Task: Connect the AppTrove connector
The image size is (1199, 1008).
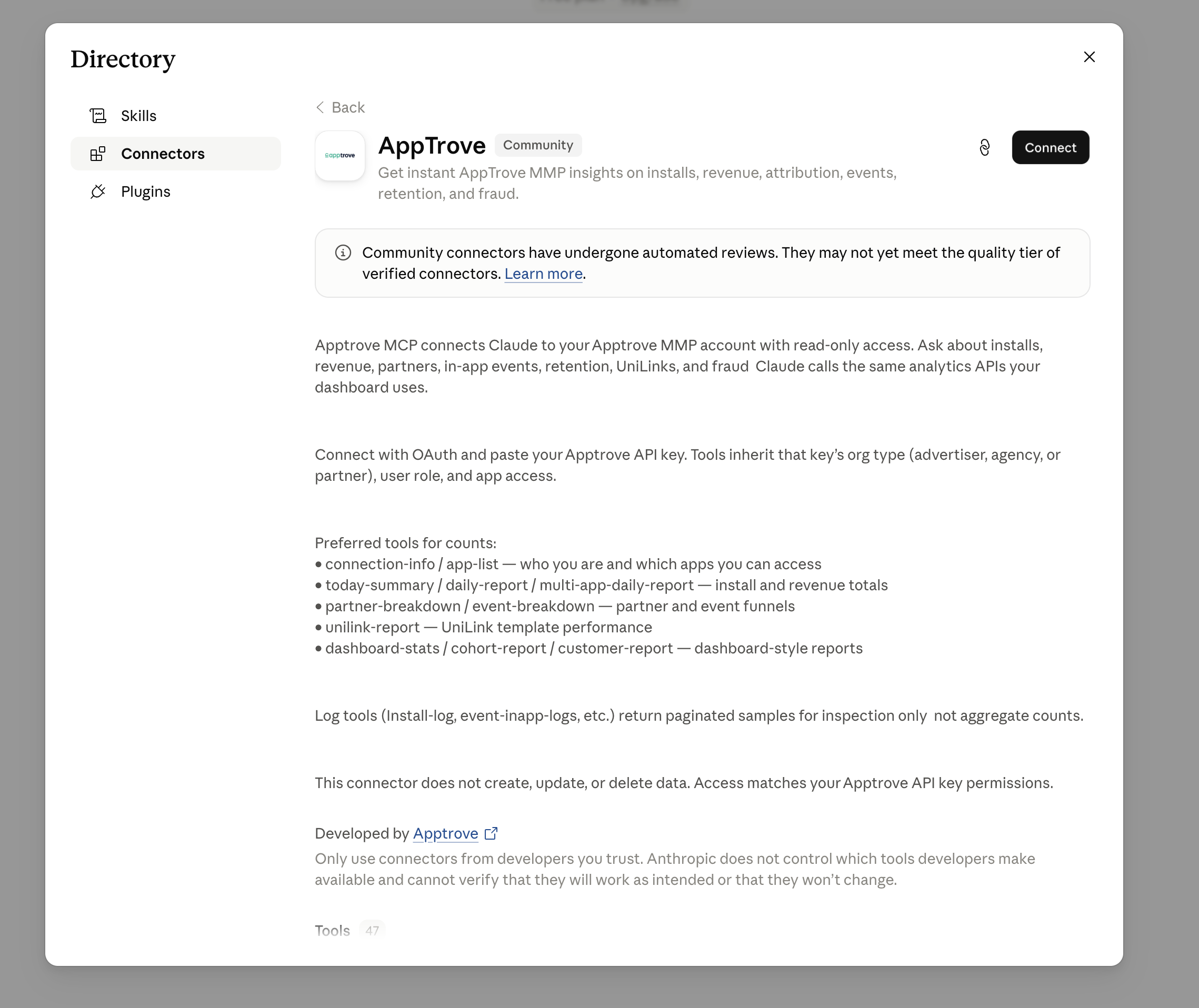Action: click(1051, 147)
